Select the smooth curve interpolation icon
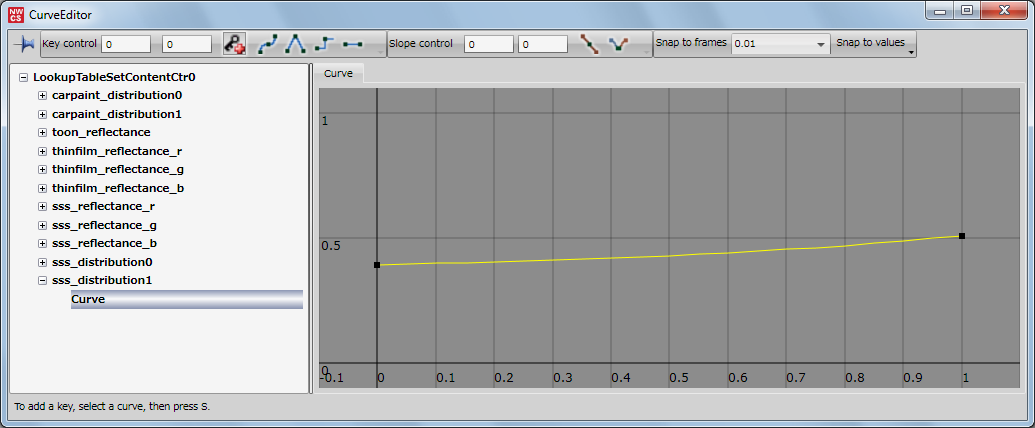The image size is (1035, 428). [268, 44]
